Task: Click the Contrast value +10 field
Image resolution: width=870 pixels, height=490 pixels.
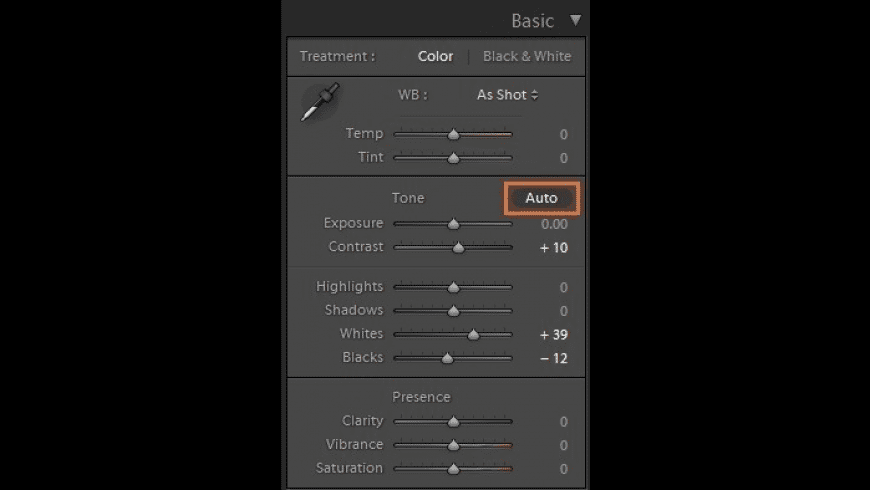Action: pos(553,247)
